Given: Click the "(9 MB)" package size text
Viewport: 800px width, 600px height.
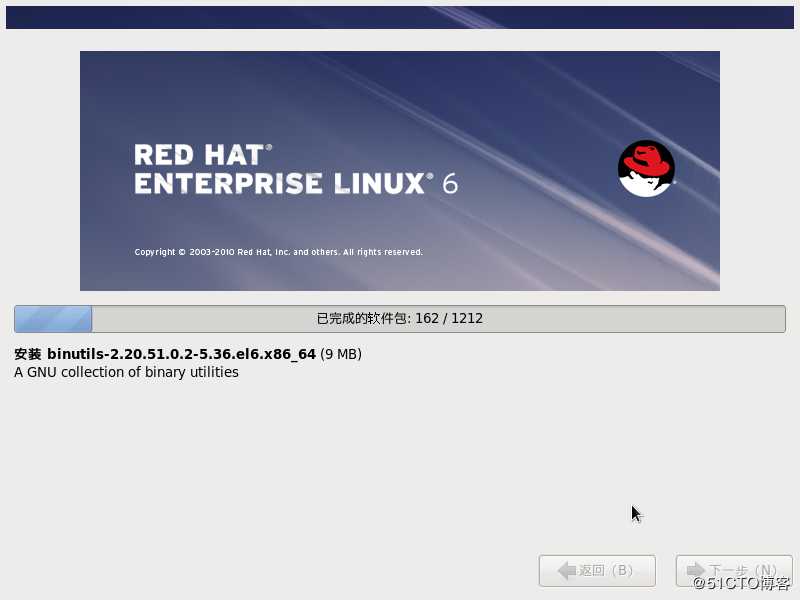Looking at the screenshot, I should (x=341, y=354).
